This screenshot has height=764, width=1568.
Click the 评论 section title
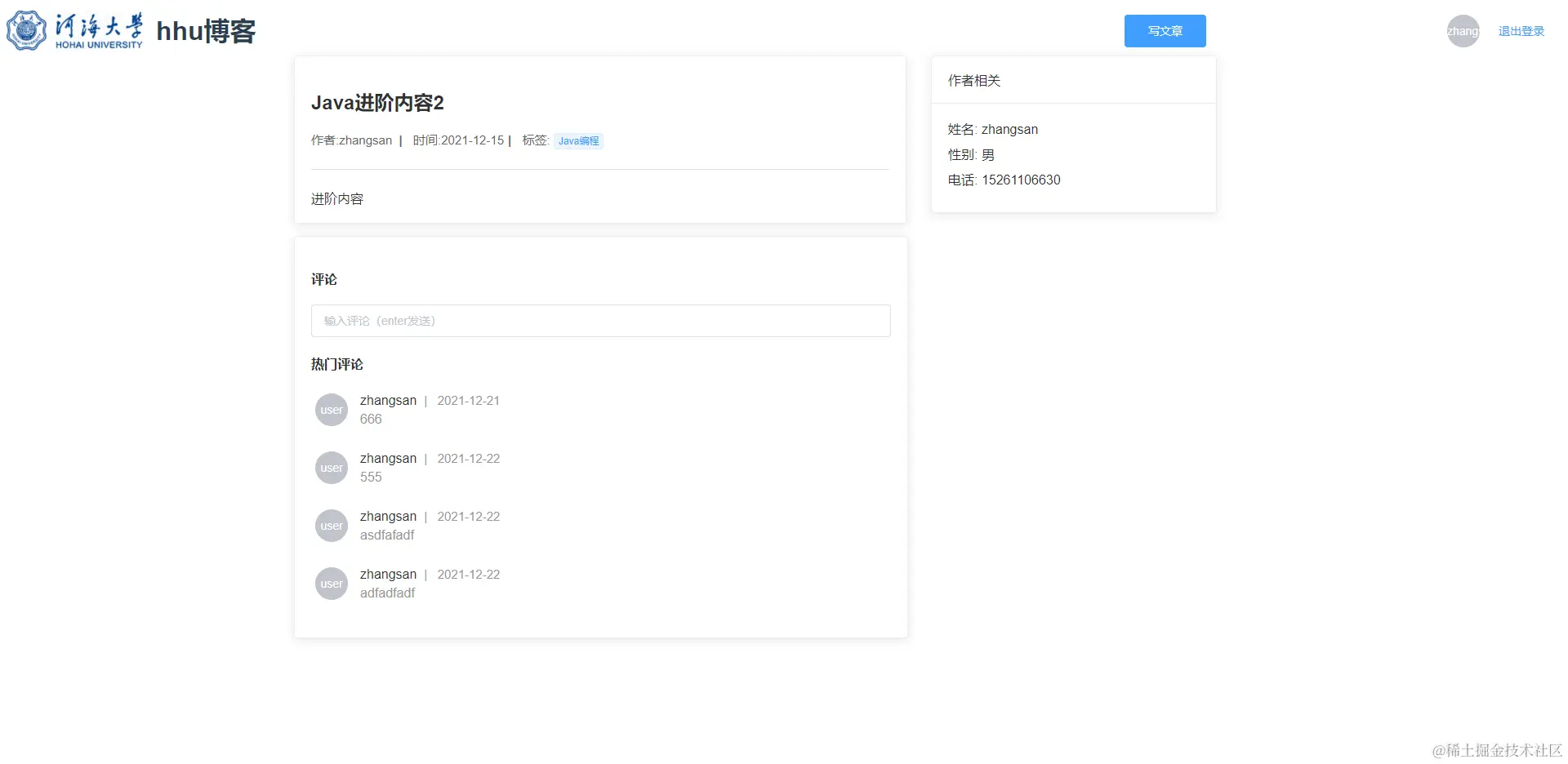coord(324,279)
